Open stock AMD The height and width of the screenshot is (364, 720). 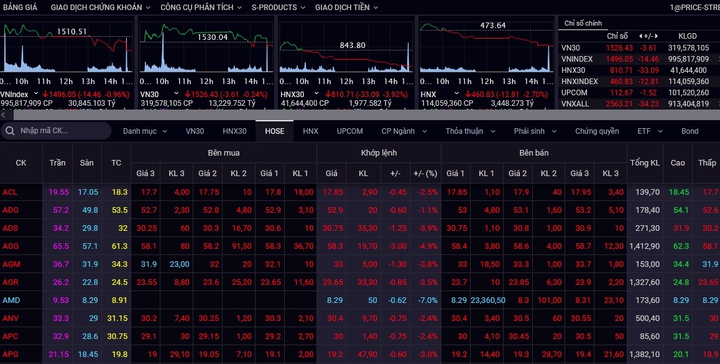pos(11,300)
